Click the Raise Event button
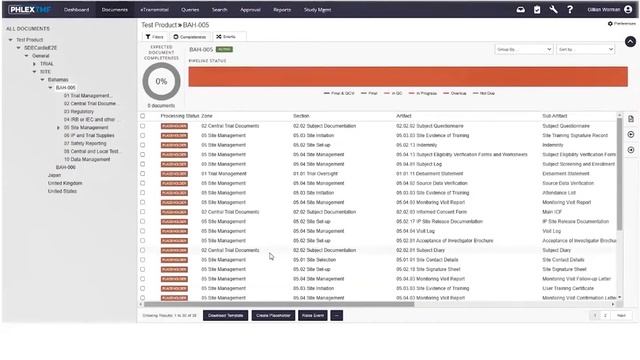The height and width of the screenshot is (360, 640). tap(313, 316)
